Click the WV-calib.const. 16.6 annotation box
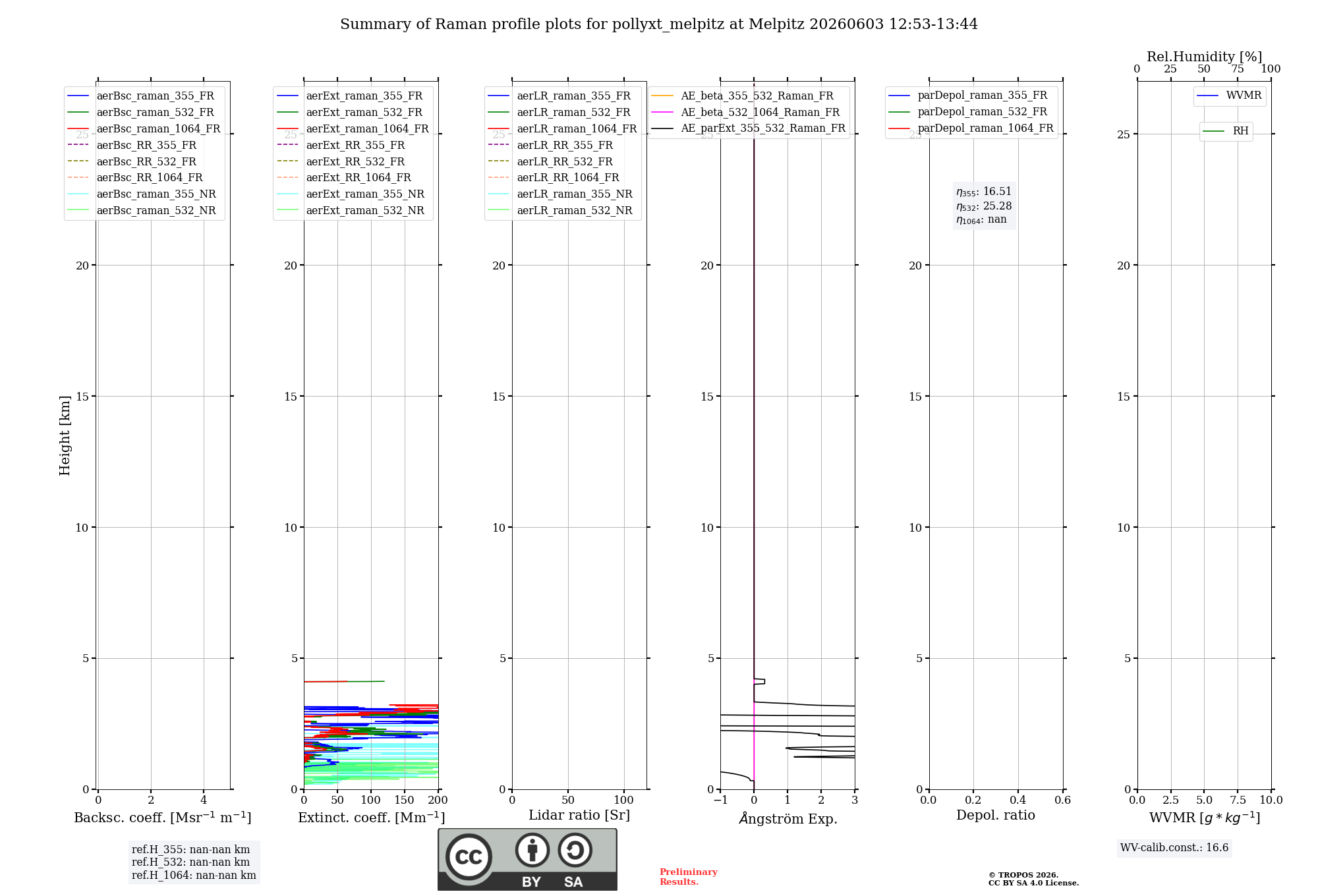Image resolution: width=1318 pixels, height=896 pixels. pos(1174,848)
